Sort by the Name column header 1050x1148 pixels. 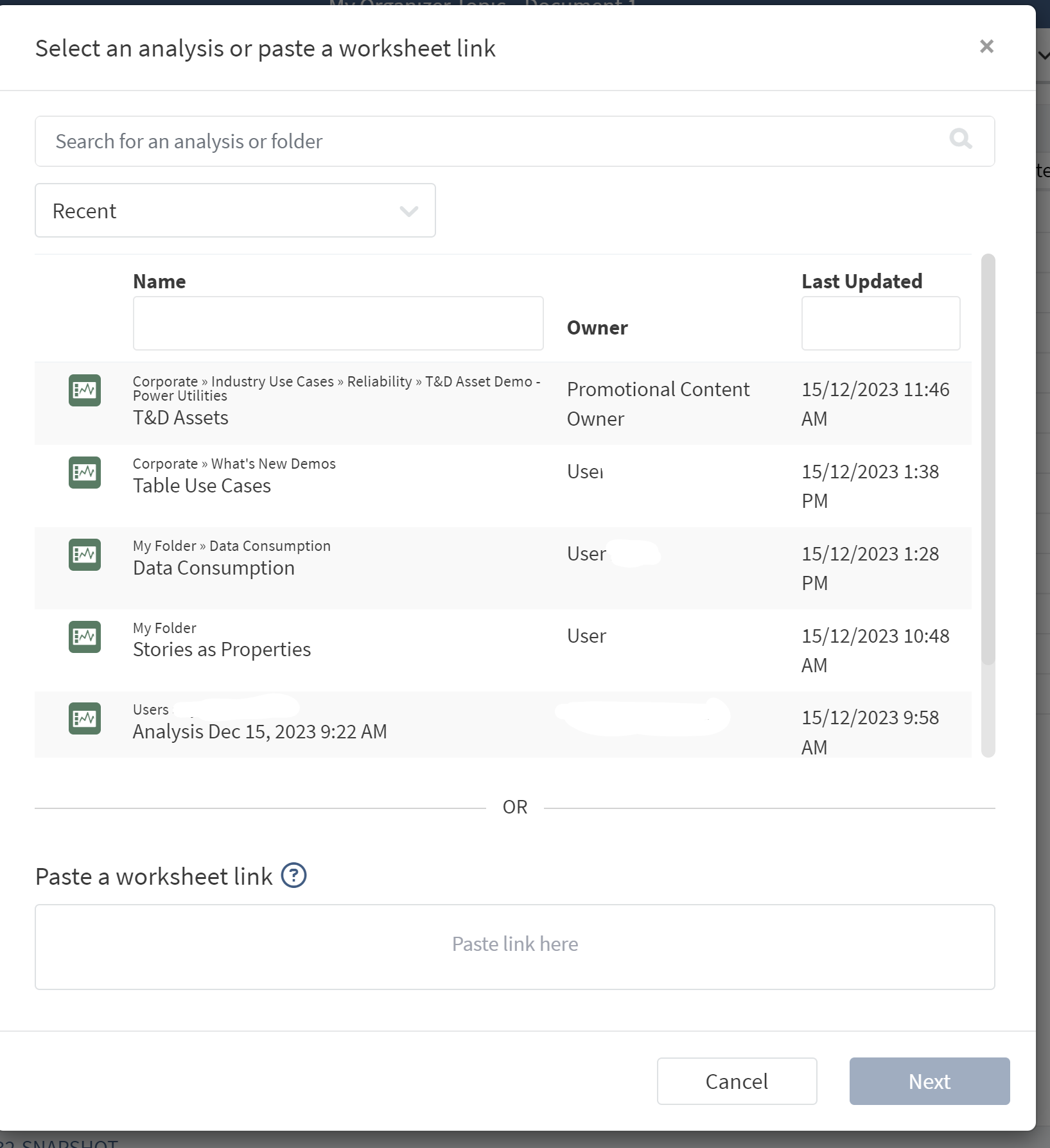pos(159,281)
